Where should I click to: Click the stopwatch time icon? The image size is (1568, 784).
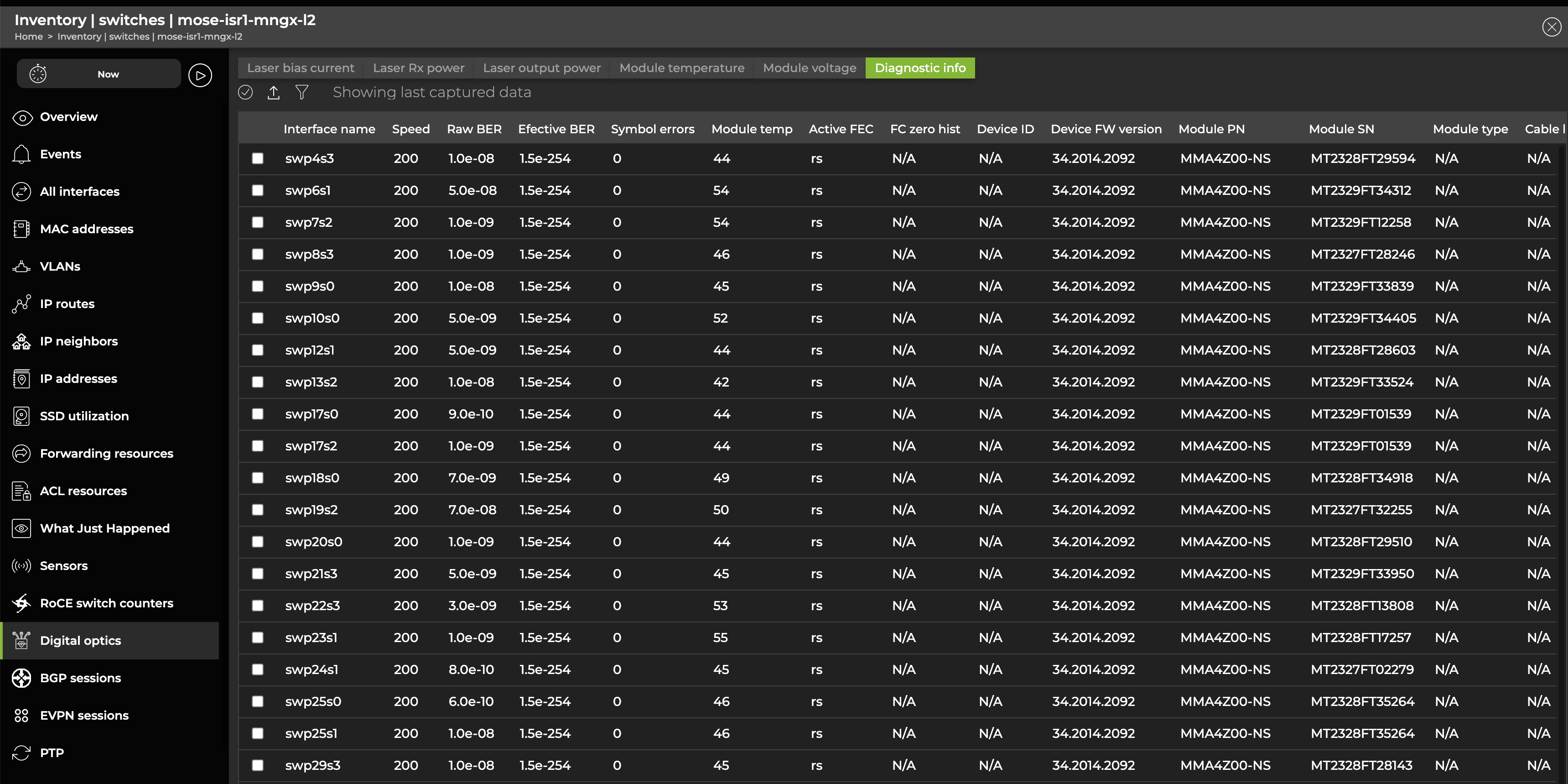38,74
